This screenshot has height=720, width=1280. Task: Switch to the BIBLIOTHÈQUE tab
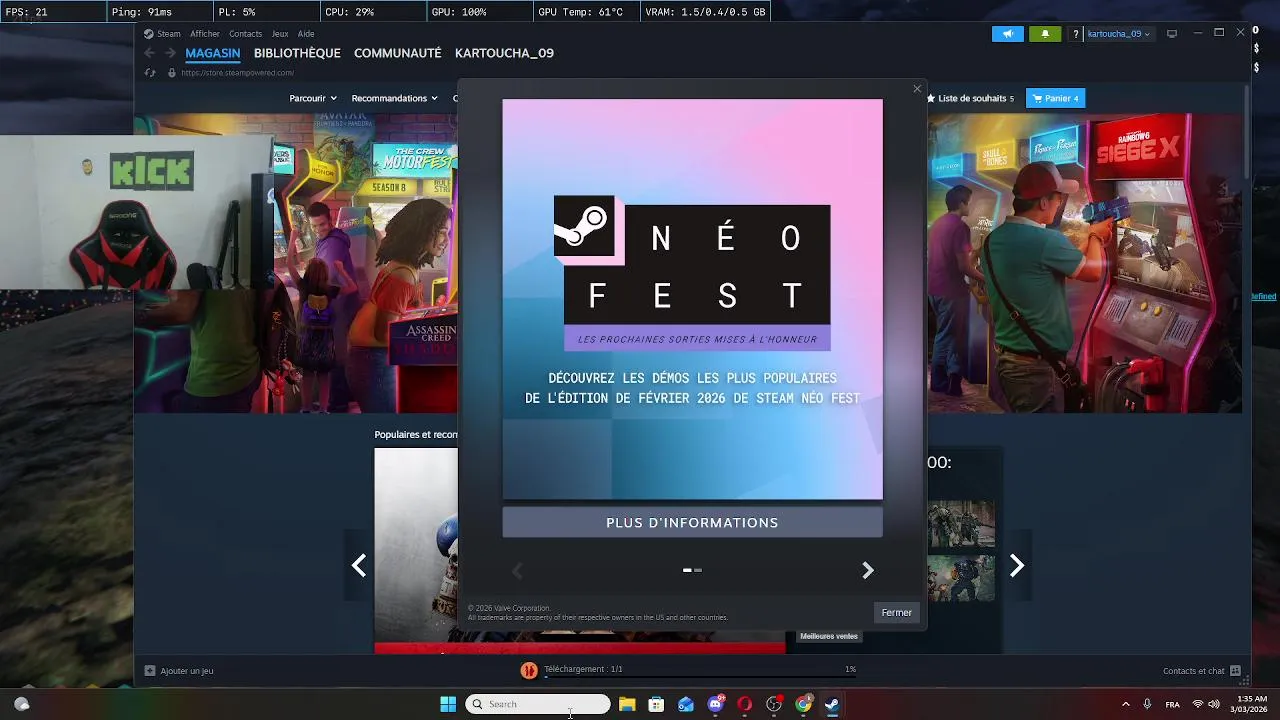click(x=297, y=53)
